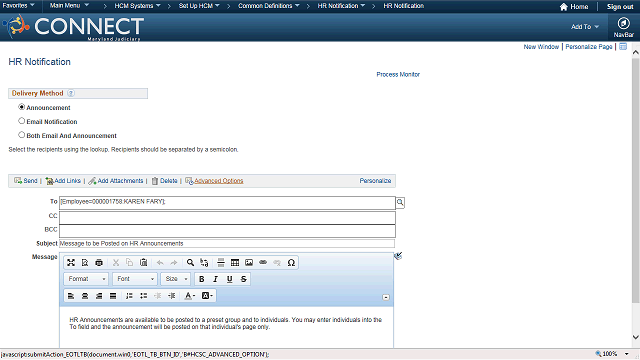Select the Email Notification radio button

22,121
